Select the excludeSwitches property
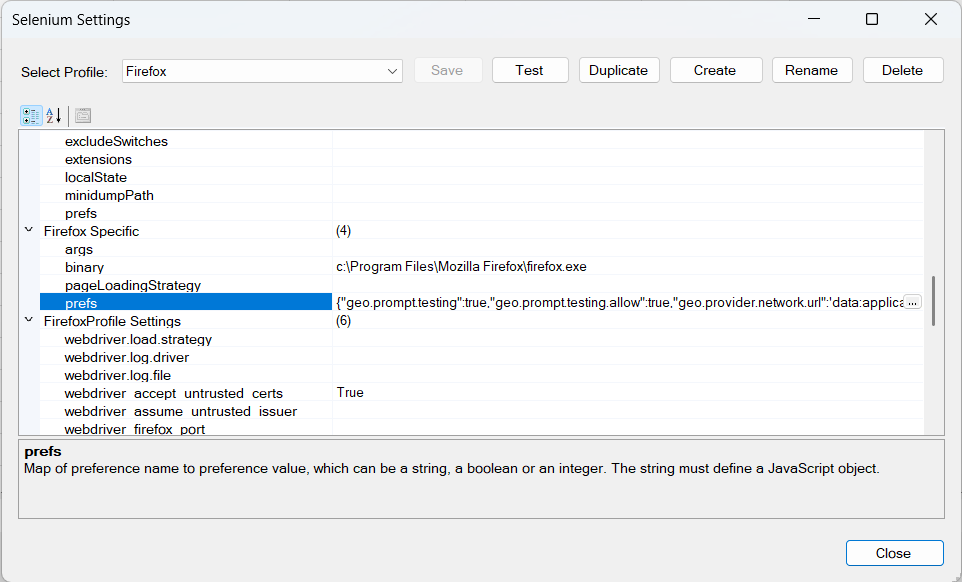The image size is (962, 582). coord(116,142)
